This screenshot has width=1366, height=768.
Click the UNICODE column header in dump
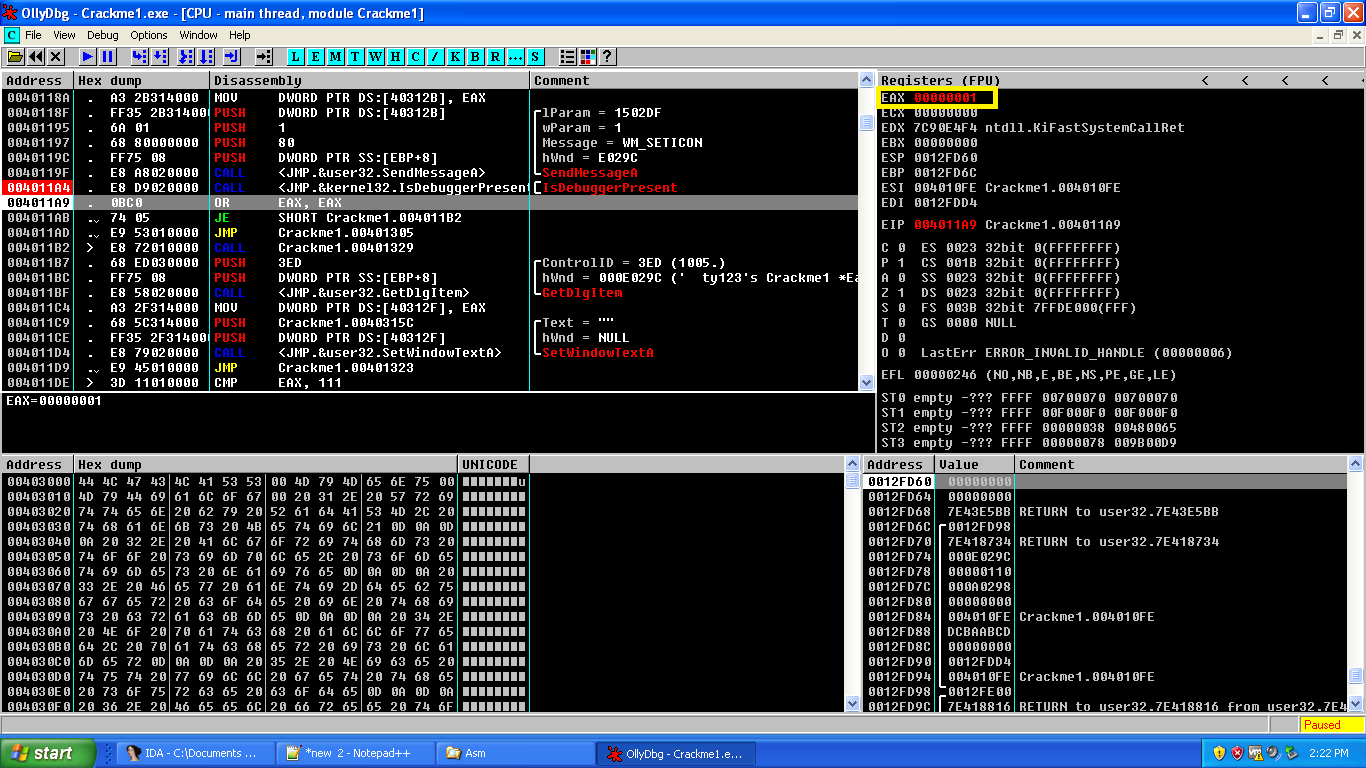494,464
